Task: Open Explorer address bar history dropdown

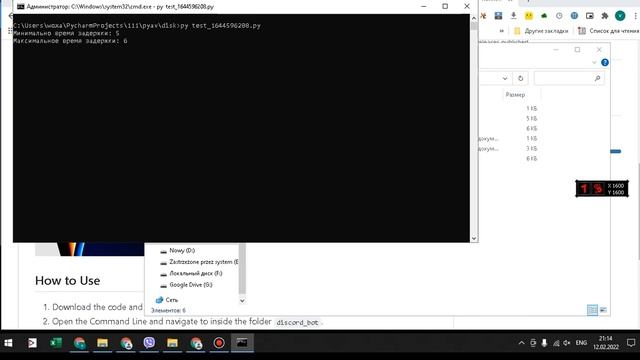Action: tap(505, 78)
